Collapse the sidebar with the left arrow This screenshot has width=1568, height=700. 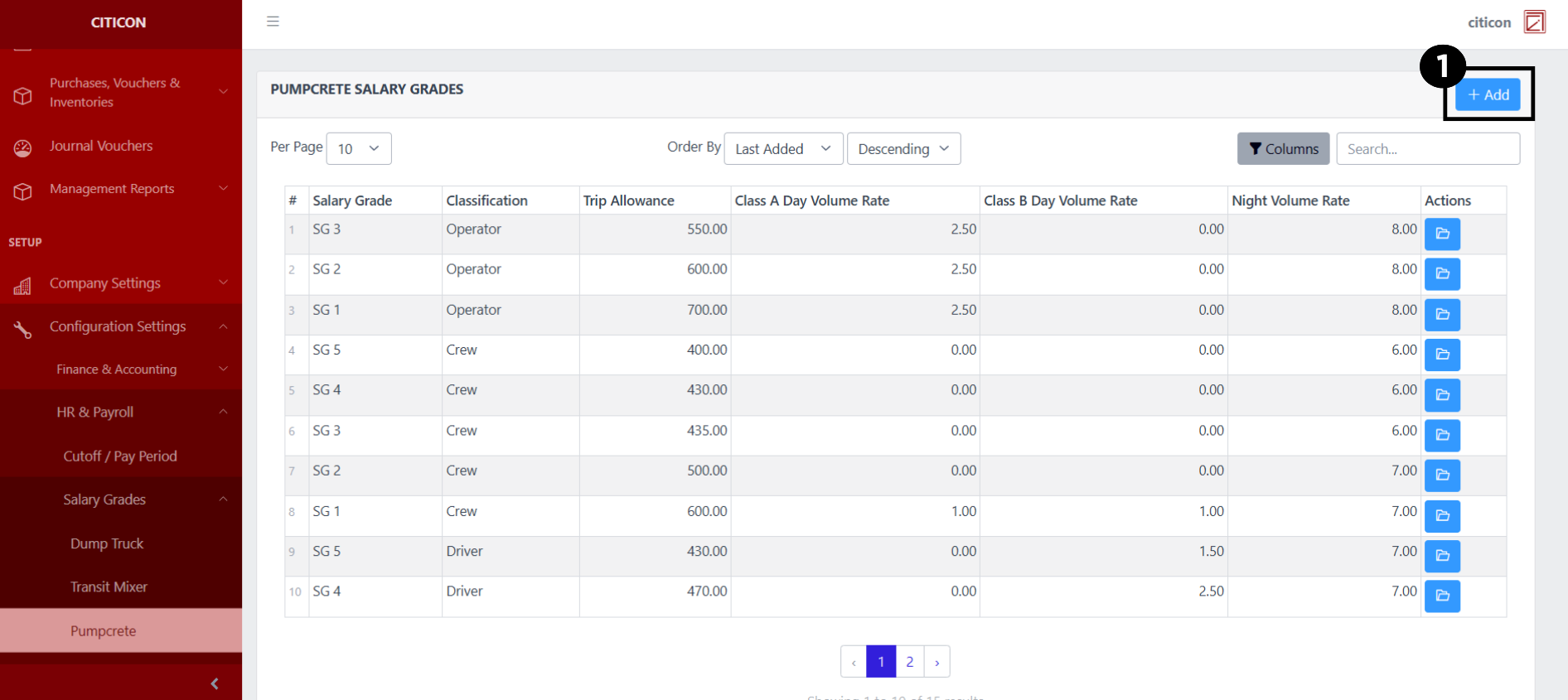[x=215, y=683]
